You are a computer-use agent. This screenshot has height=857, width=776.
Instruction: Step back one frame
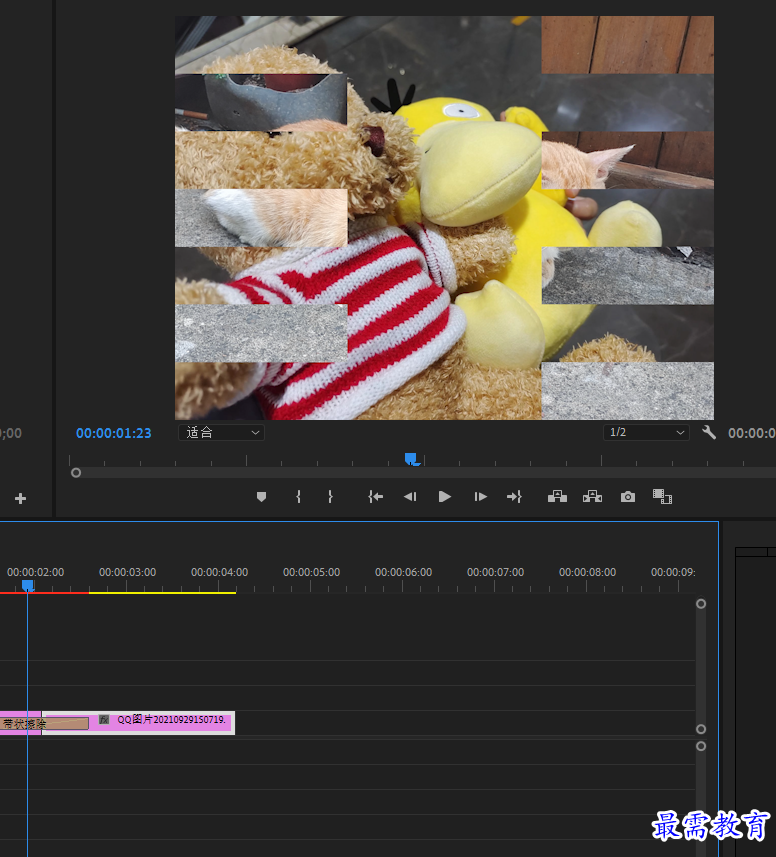point(410,497)
